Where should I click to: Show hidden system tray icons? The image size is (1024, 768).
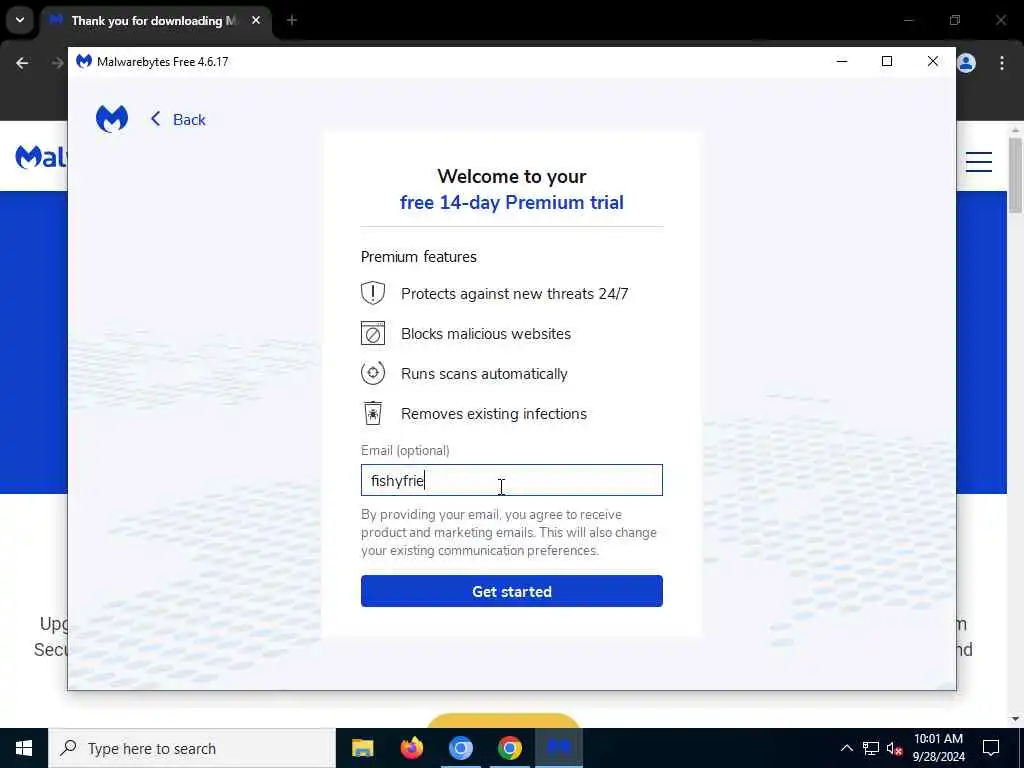point(846,748)
